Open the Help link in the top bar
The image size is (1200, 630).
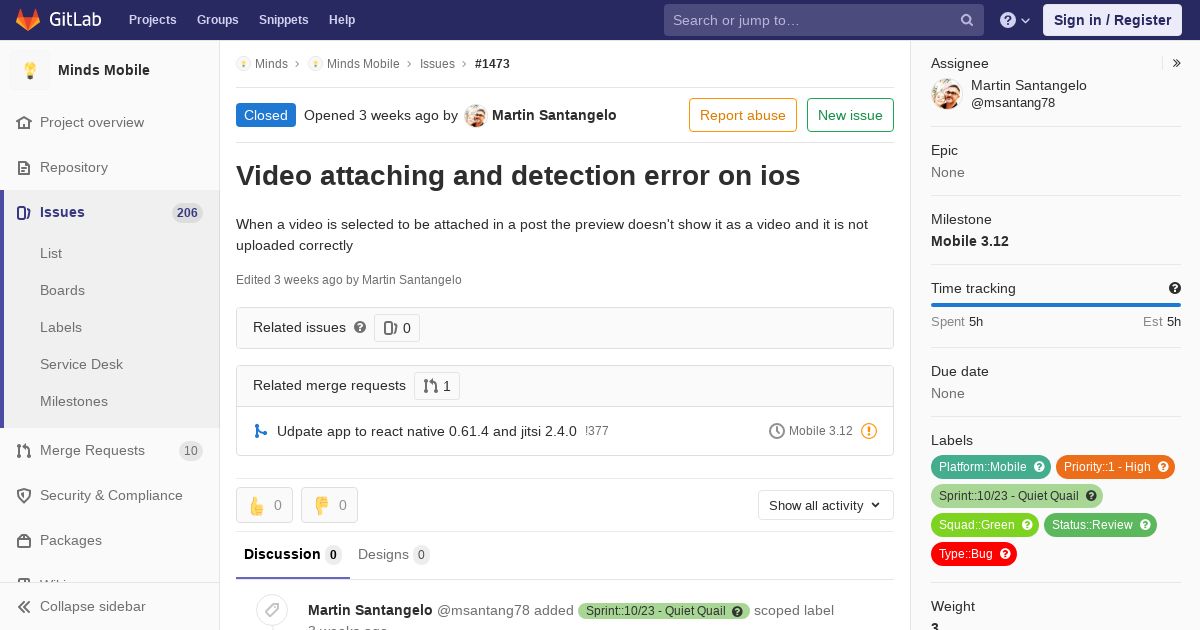click(x=342, y=20)
